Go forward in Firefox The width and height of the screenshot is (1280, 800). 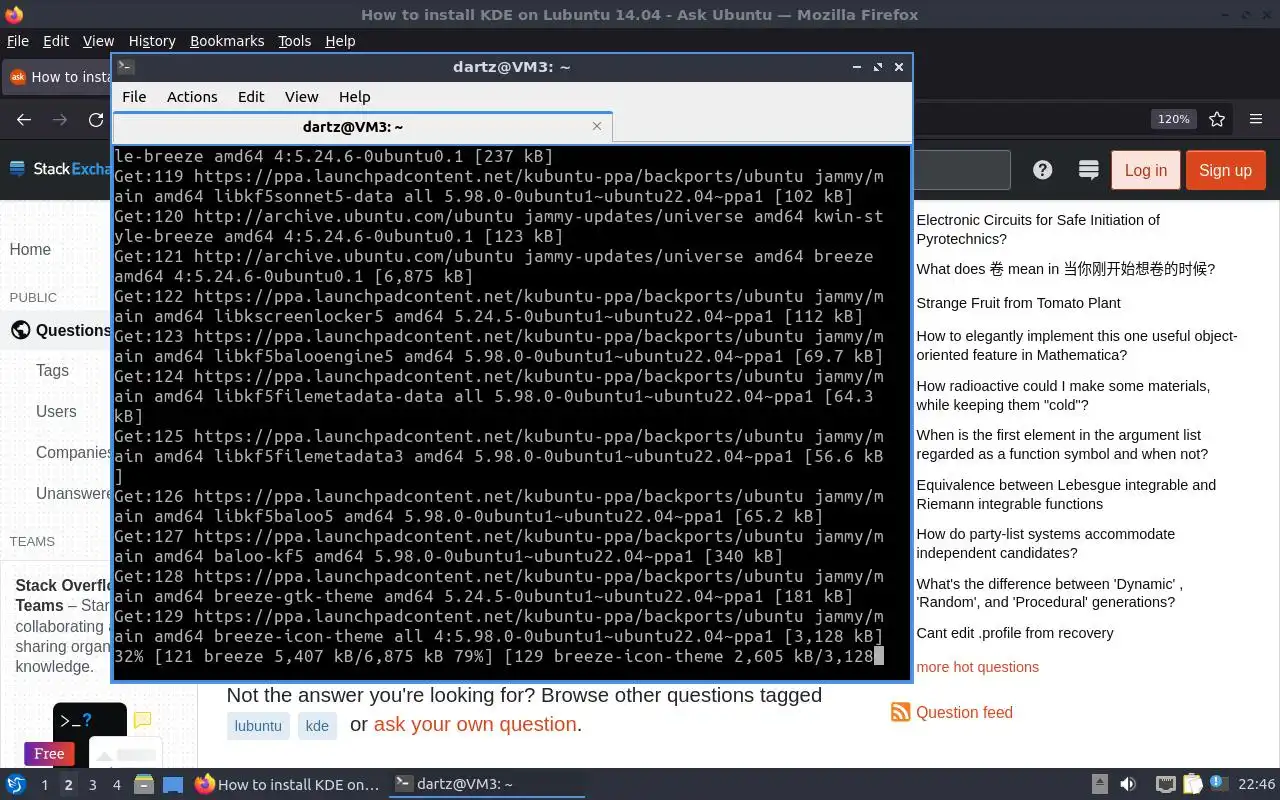60,119
